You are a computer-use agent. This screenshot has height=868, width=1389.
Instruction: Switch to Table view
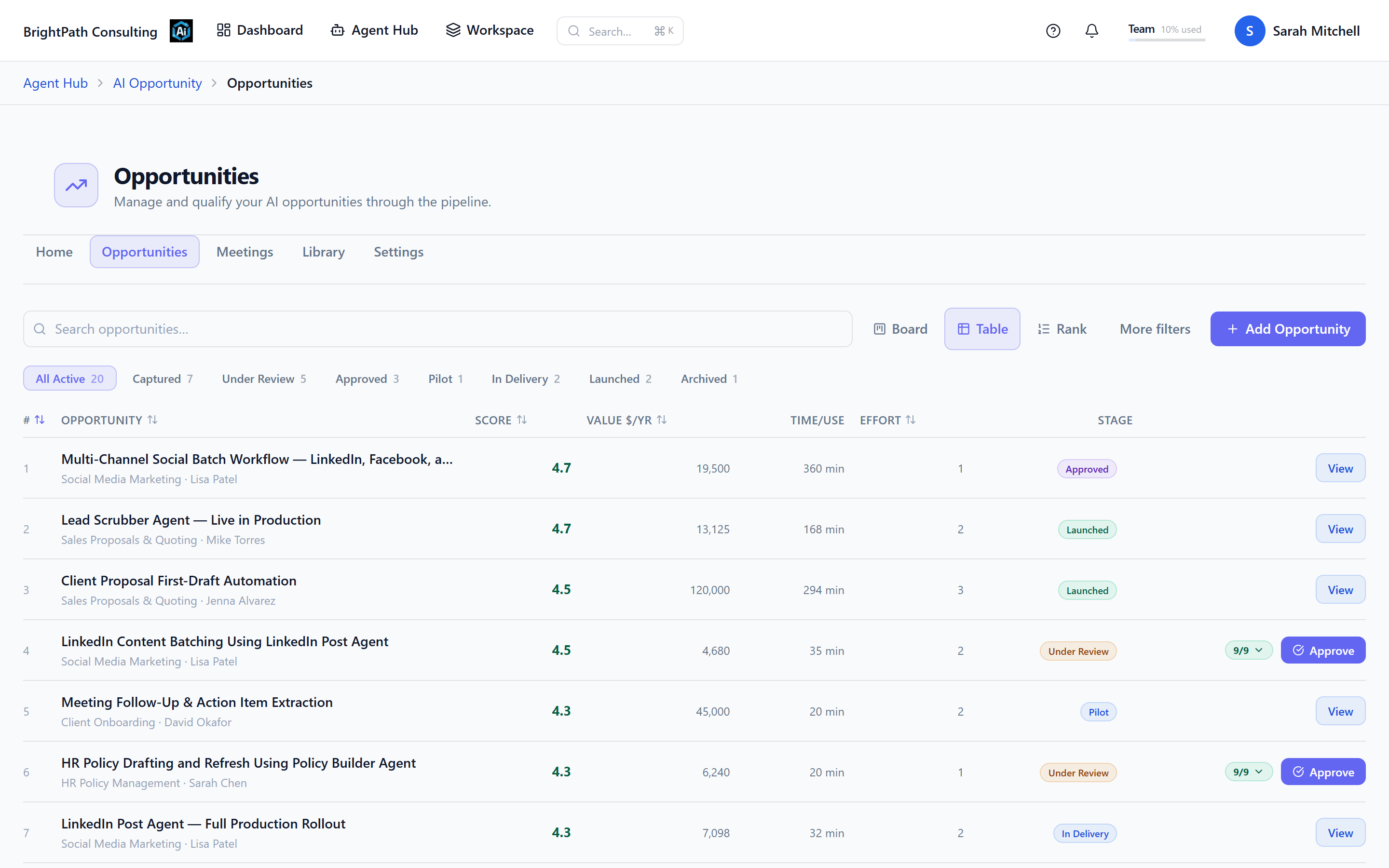(x=982, y=329)
